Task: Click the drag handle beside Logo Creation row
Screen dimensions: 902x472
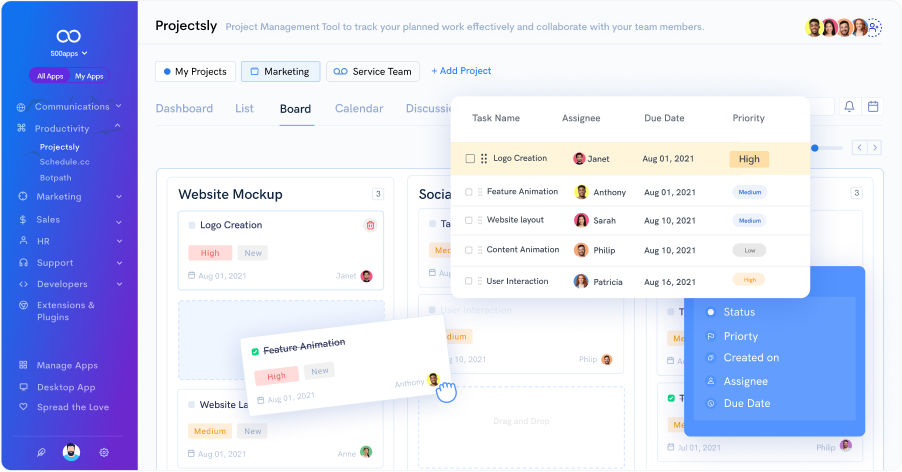Action: pyautogui.click(x=484, y=159)
